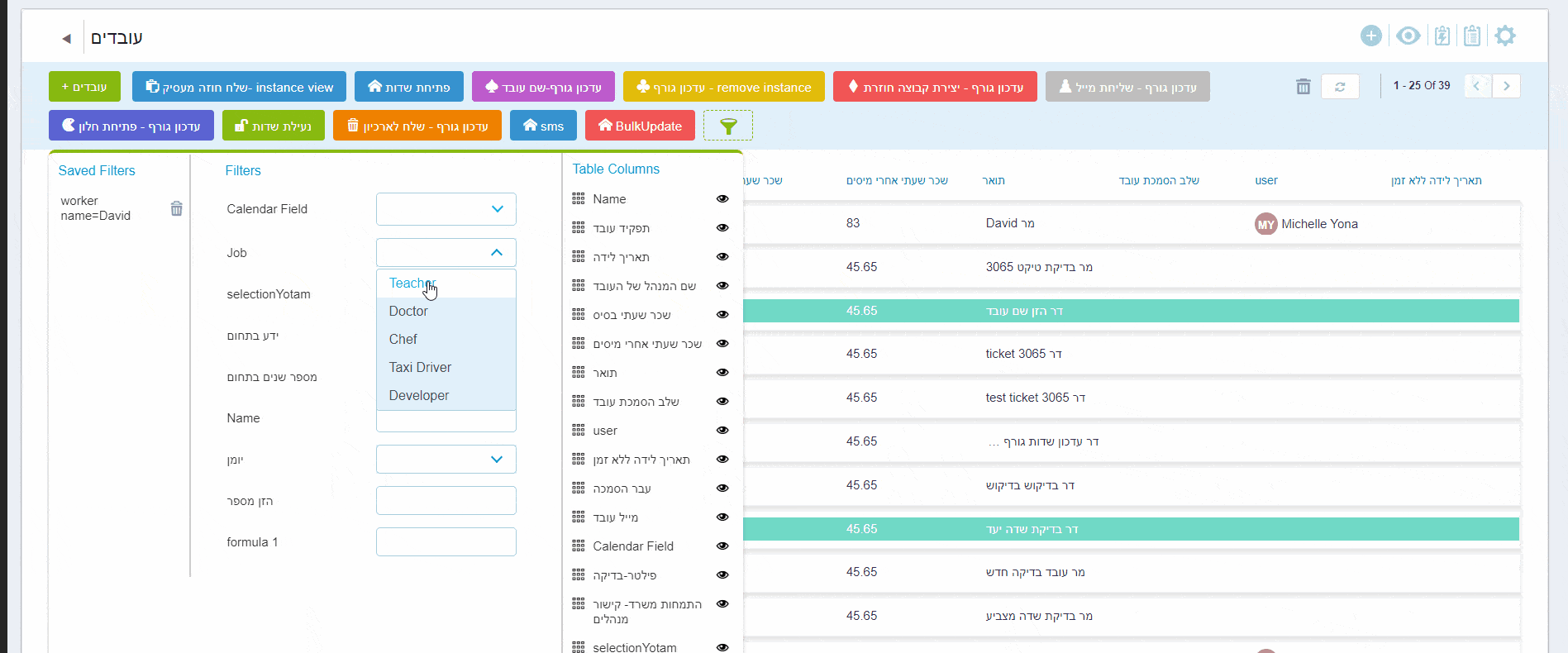Expand the יומן filter dropdown
1568x653 pixels.
[497, 460]
